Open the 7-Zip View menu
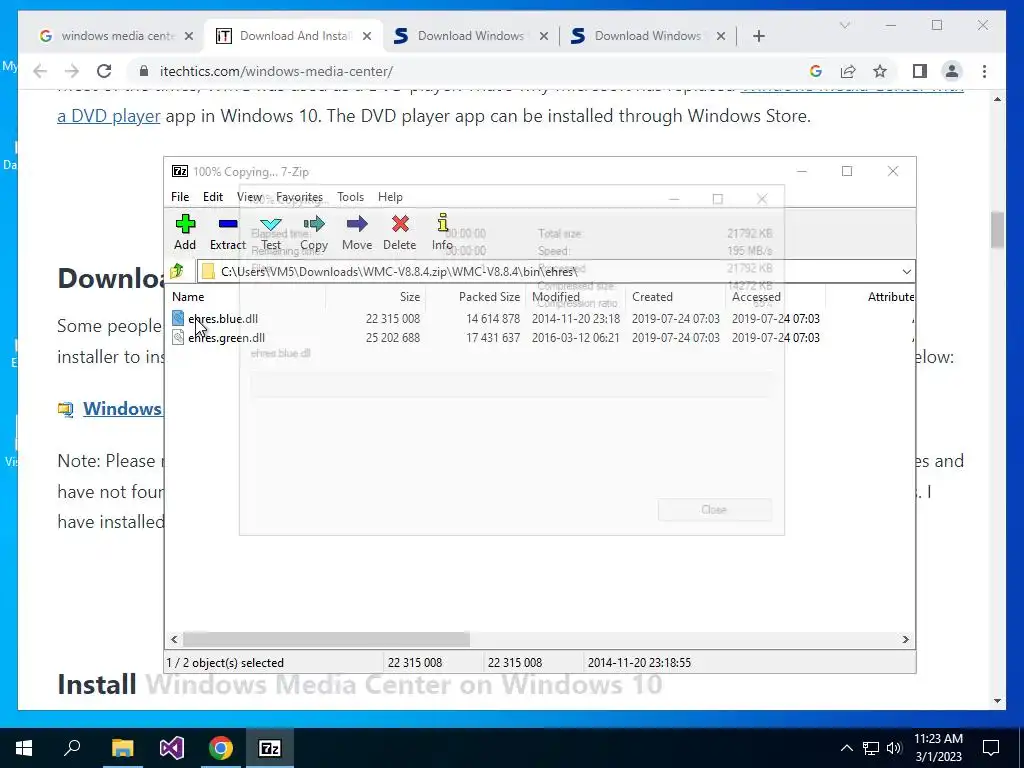Screen dimensions: 1024x768 pos(249,197)
